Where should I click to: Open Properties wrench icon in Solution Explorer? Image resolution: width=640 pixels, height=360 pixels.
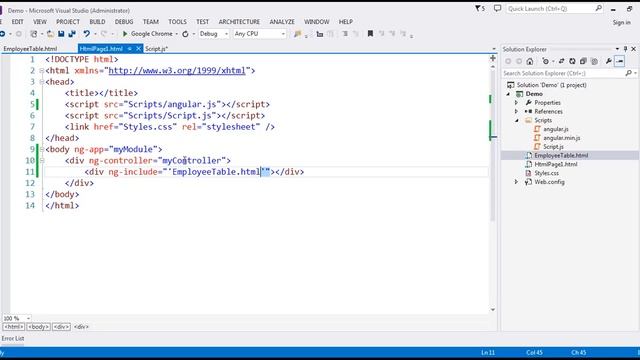[609, 61]
